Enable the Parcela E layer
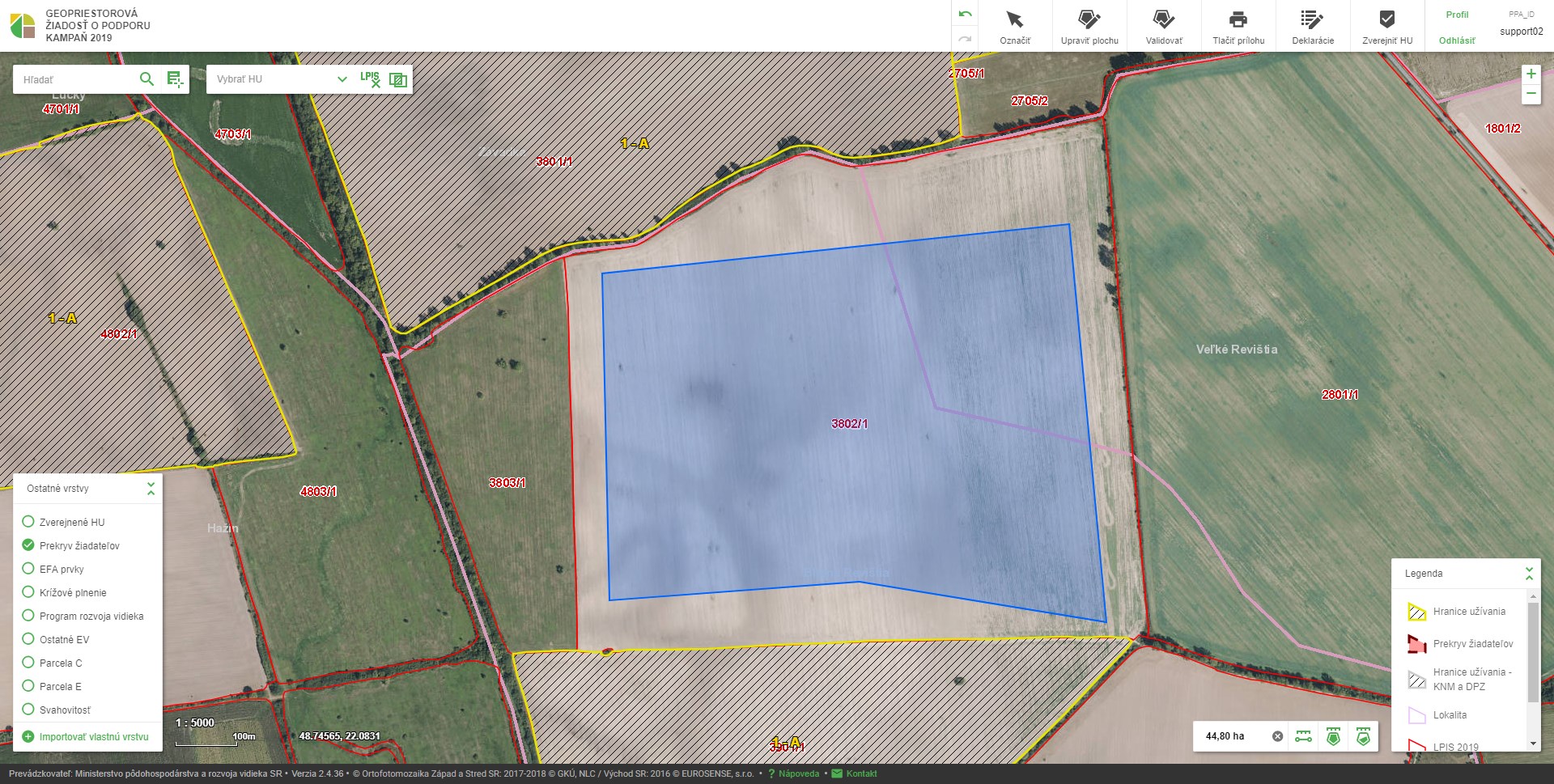1554x784 pixels. pyautogui.click(x=28, y=686)
